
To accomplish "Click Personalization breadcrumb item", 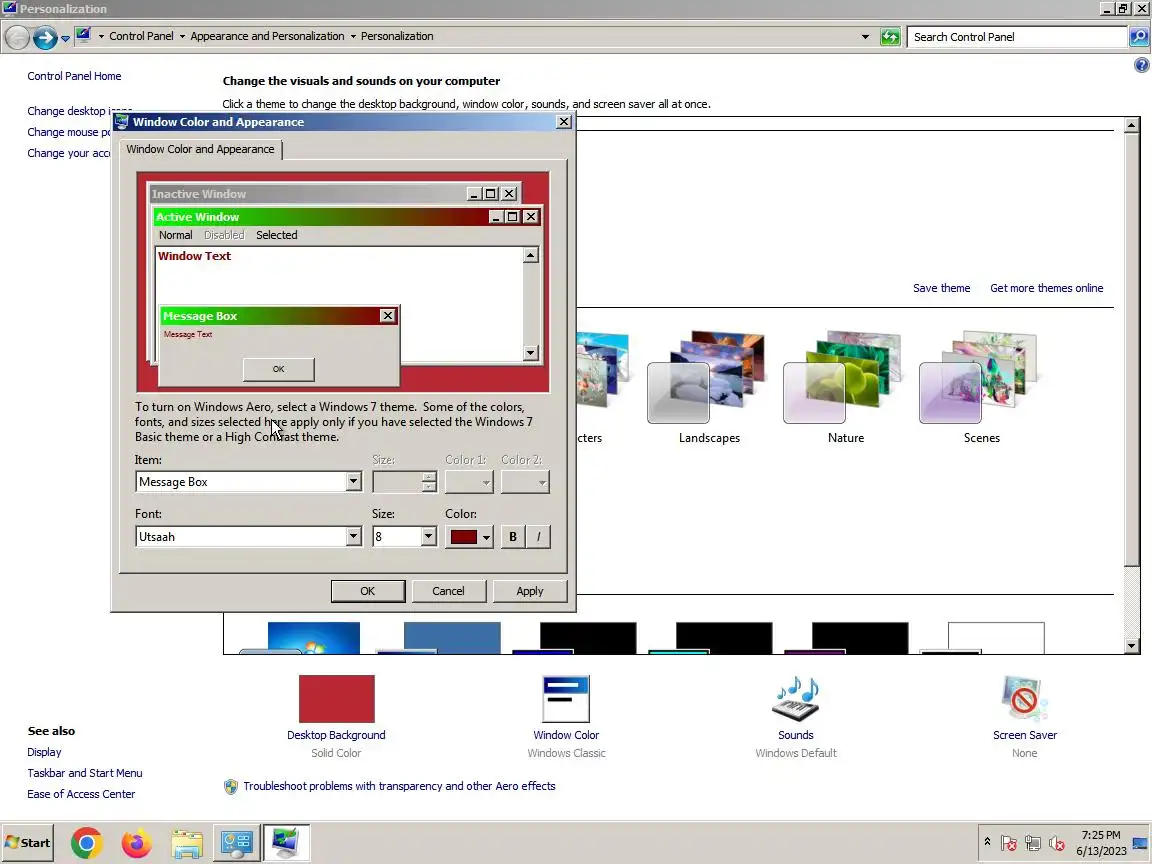I will [397, 36].
